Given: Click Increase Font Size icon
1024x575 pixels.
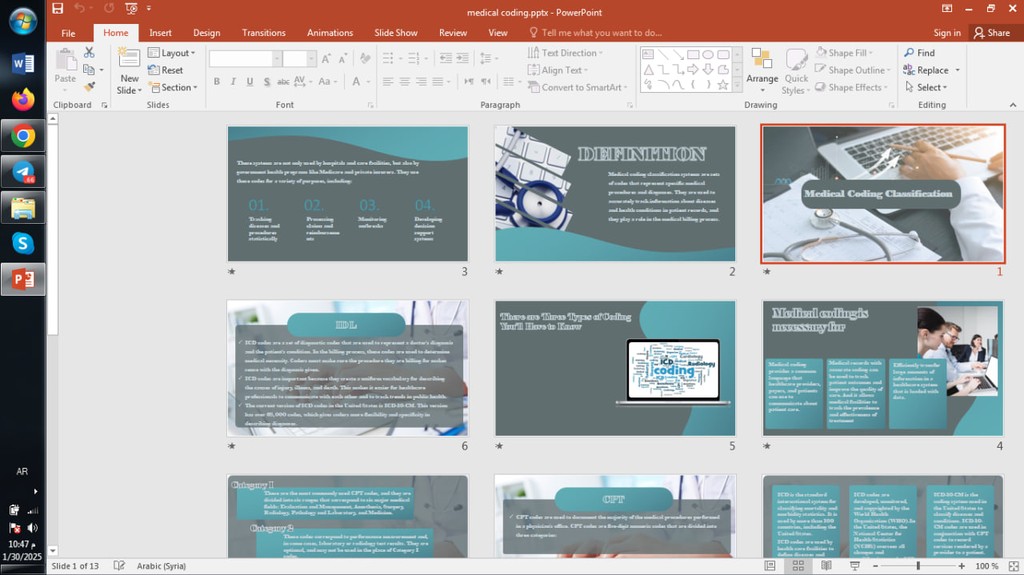Looking at the screenshot, I should tap(326, 59).
